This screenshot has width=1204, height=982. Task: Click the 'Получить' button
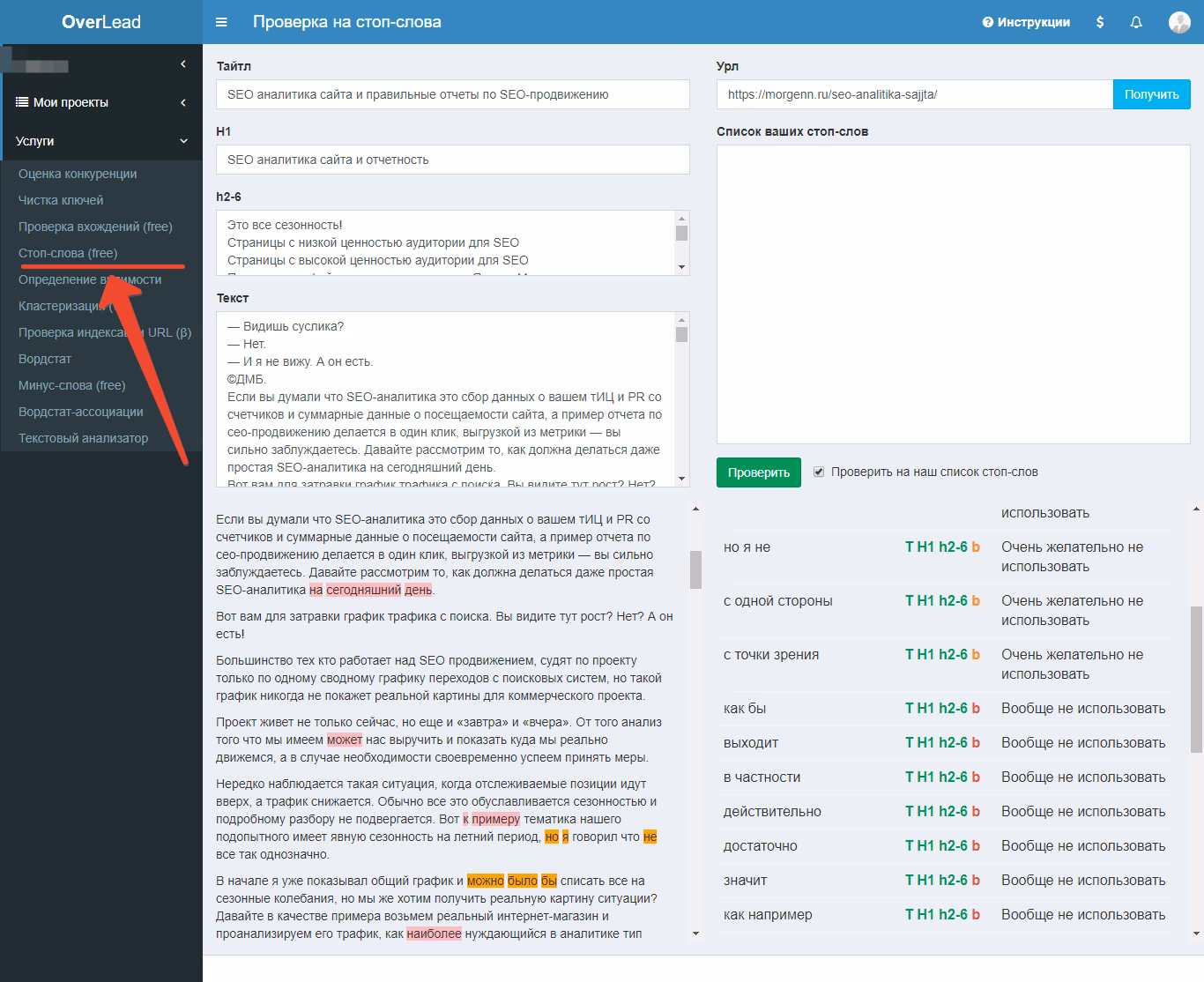click(x=1151, y=93)
